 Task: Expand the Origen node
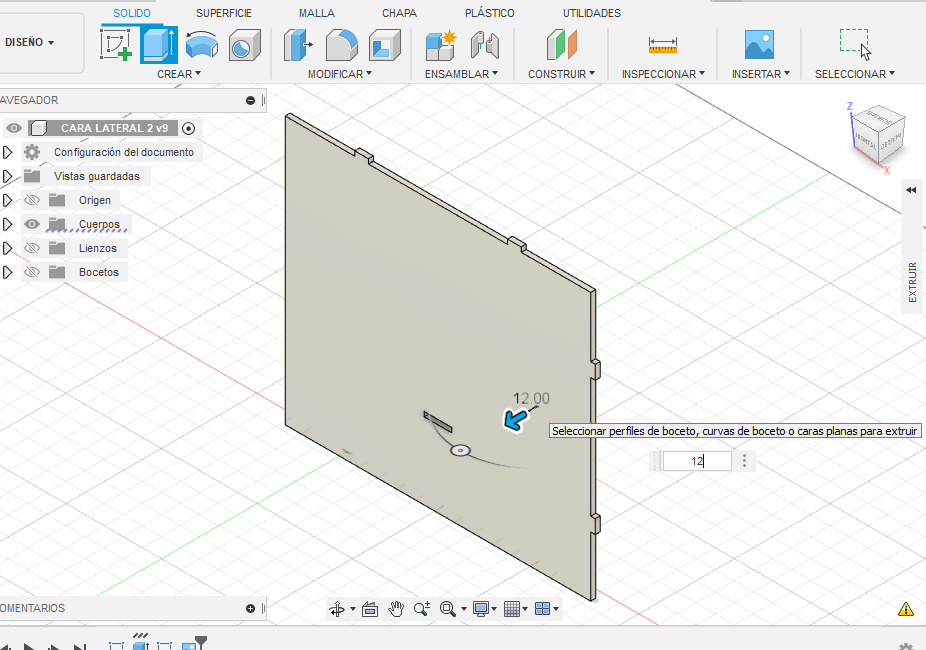7,200
